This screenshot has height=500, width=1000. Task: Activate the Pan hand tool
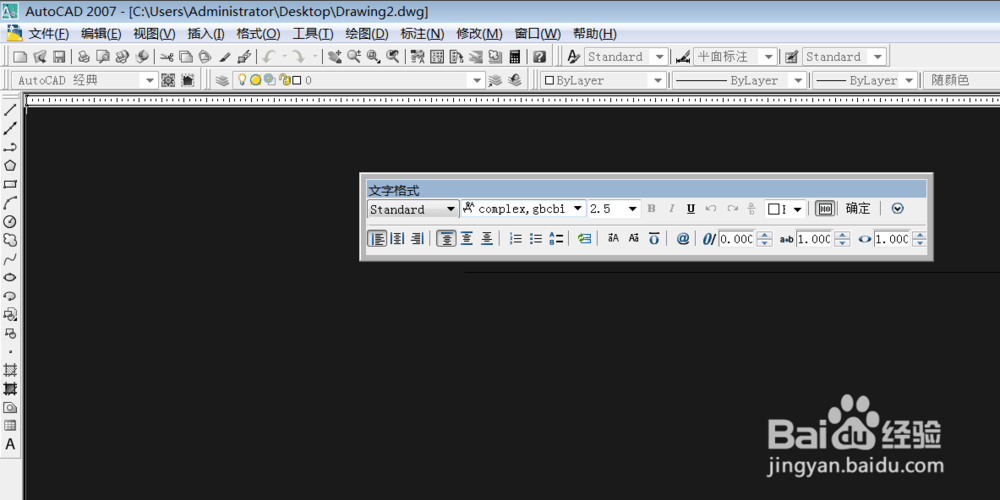[334, 57]
